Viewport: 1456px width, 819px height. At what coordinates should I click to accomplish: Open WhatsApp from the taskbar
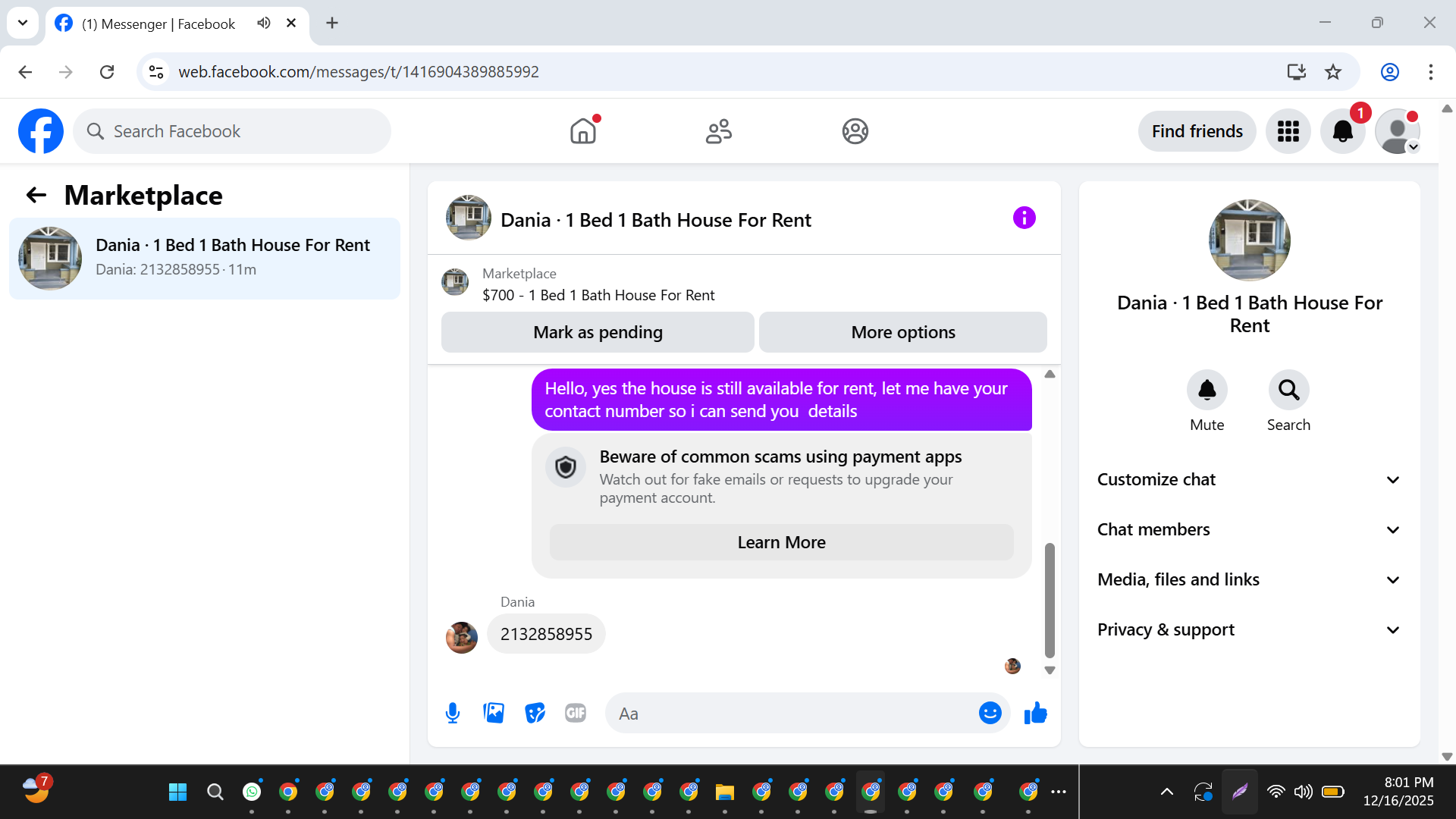[251, 792]
